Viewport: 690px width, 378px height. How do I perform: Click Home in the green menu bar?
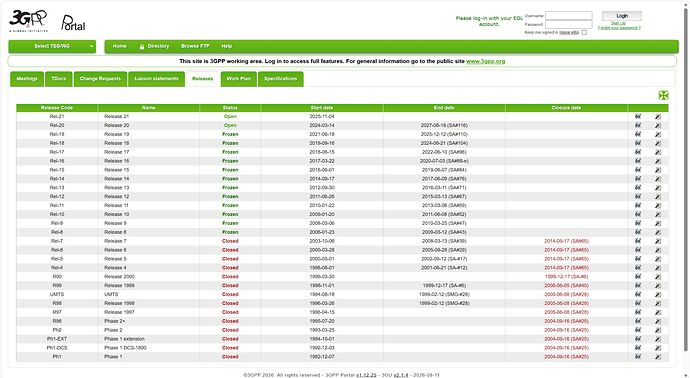(x=119, y=46)
